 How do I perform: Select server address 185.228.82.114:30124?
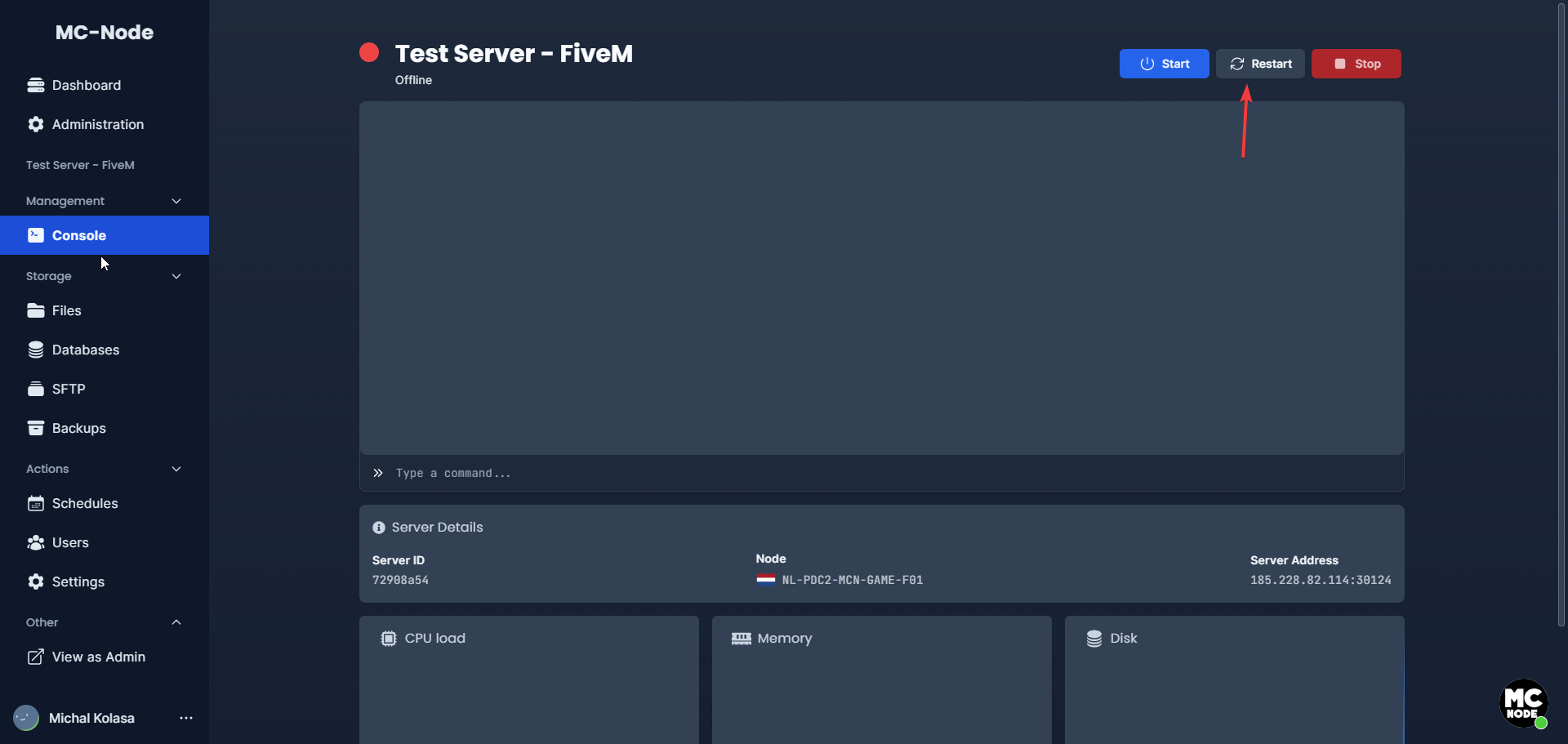[x=1321, y=580]
